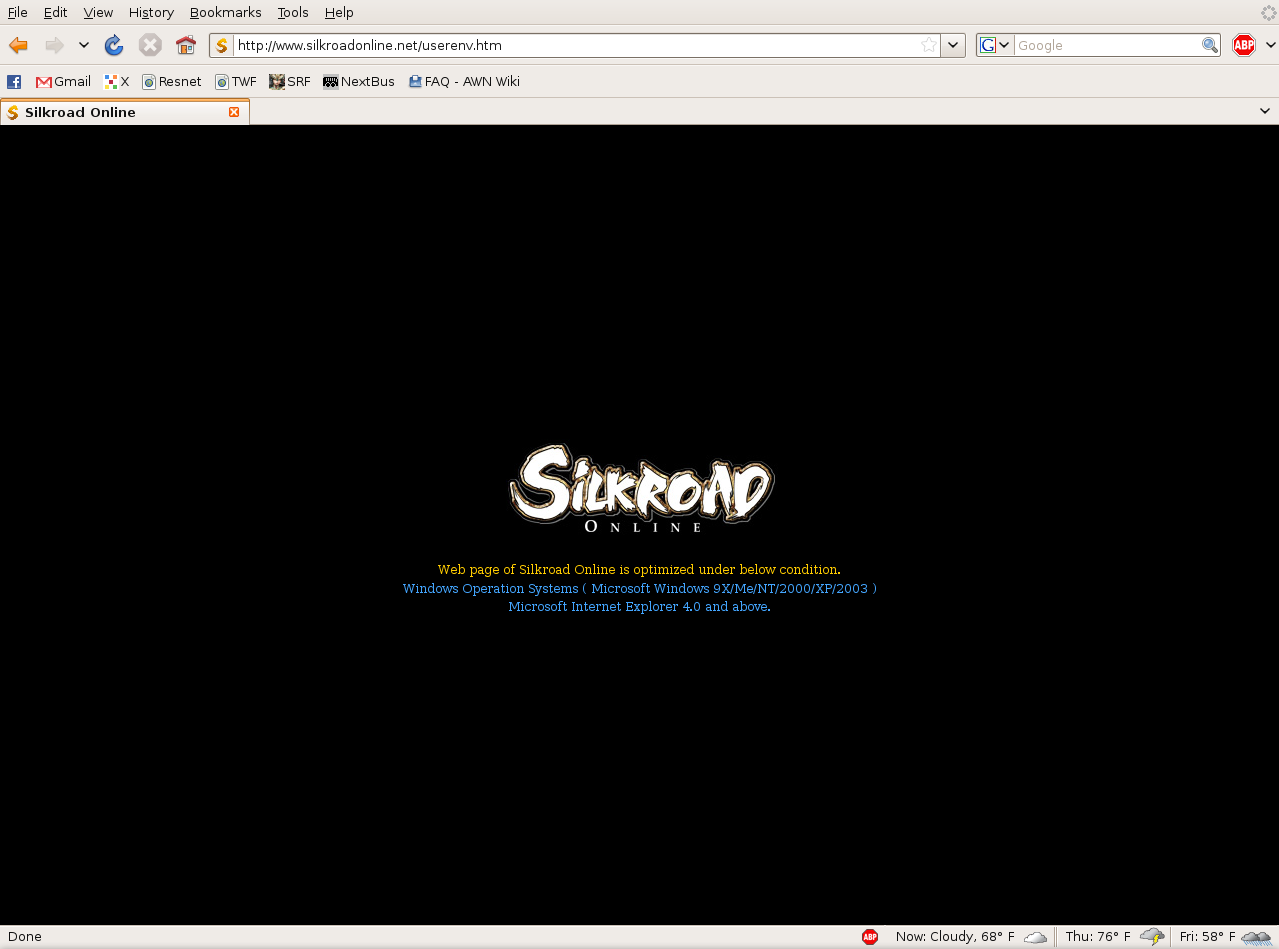Click the Adblock Plus toolbar icon

(1243, 45)
